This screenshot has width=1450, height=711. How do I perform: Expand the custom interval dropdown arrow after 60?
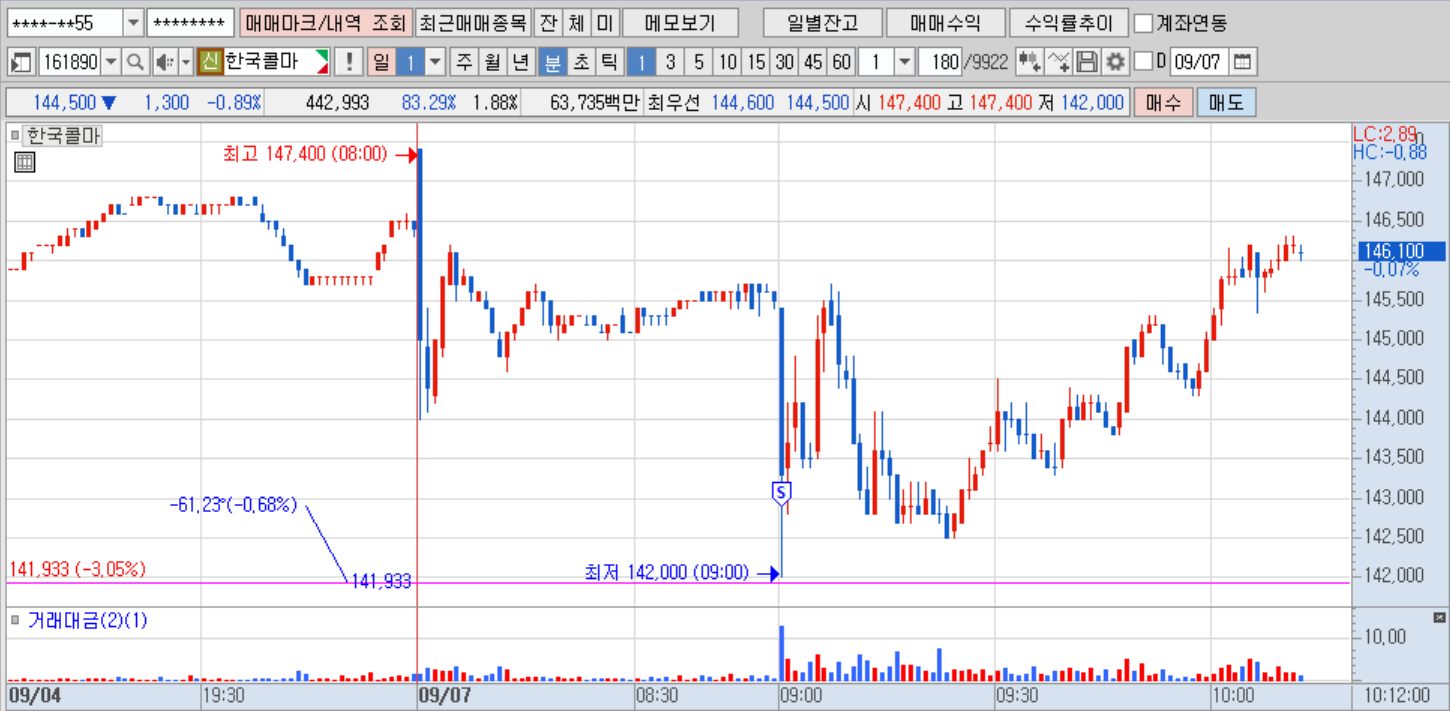click(x=904, y=62)
